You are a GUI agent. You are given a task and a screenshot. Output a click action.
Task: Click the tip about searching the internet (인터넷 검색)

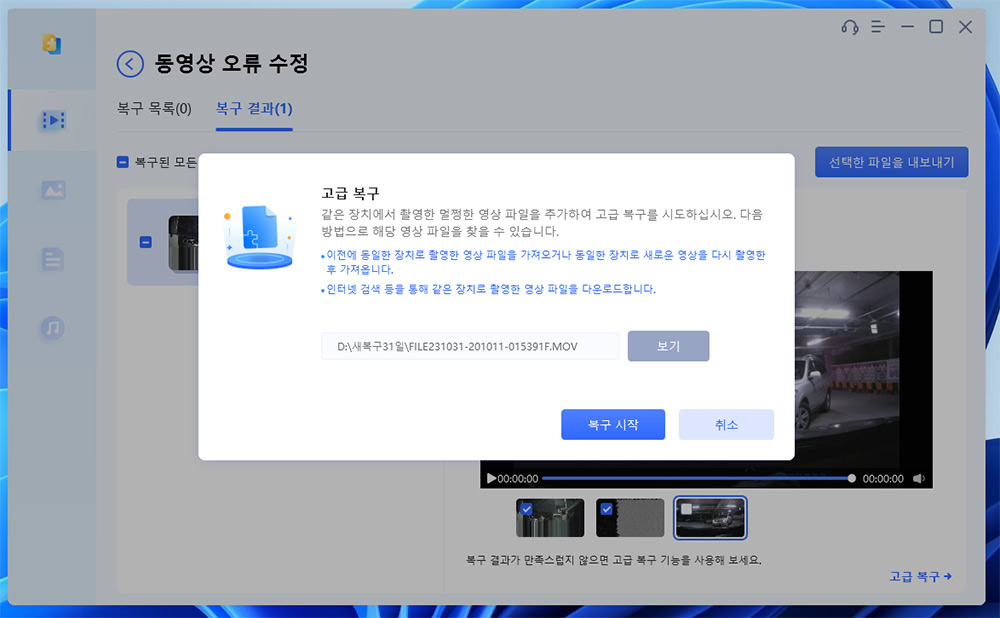tap(489, 289)
